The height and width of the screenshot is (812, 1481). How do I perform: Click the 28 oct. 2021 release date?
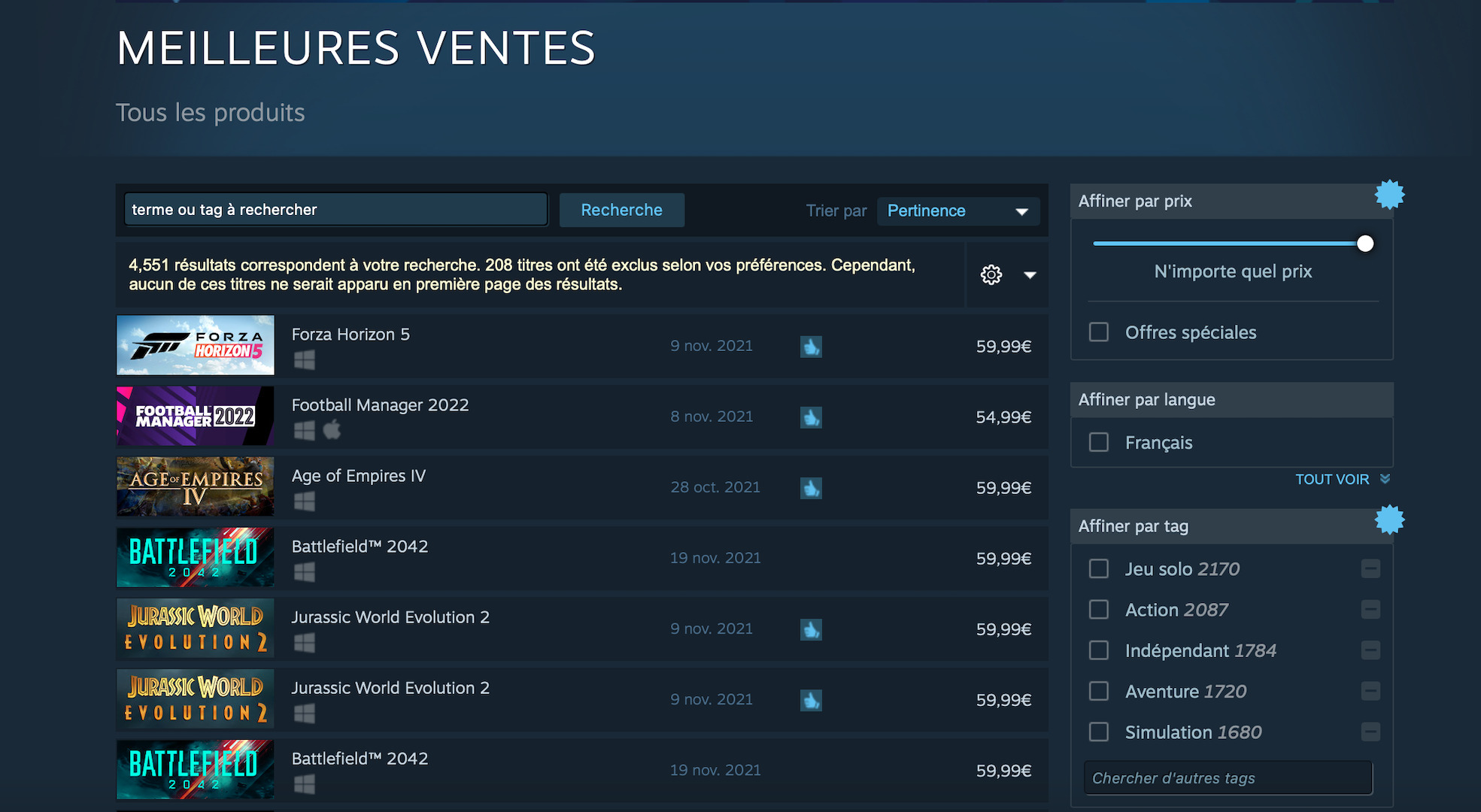715,487
